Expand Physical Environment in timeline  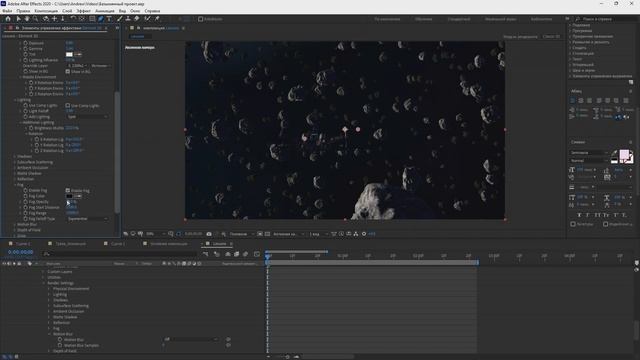pyautogui.click(x=49, y=289)
